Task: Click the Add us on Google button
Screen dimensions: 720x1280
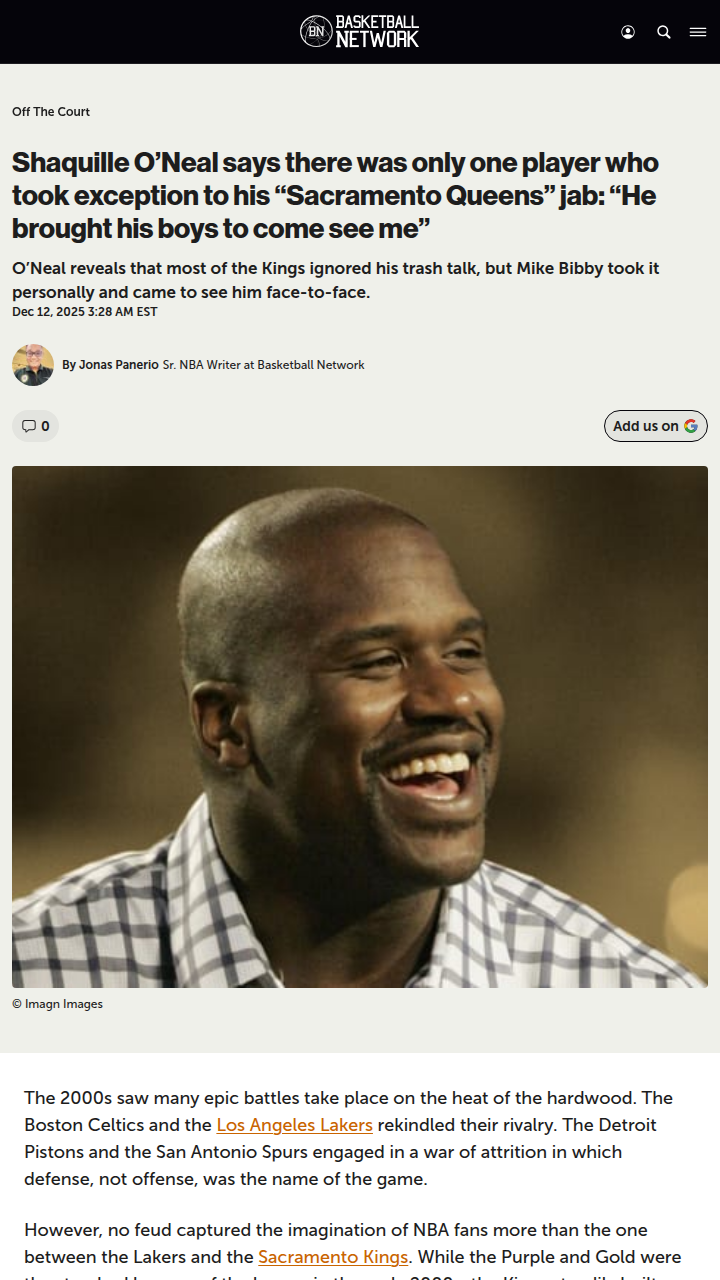Action: [656, 426]
